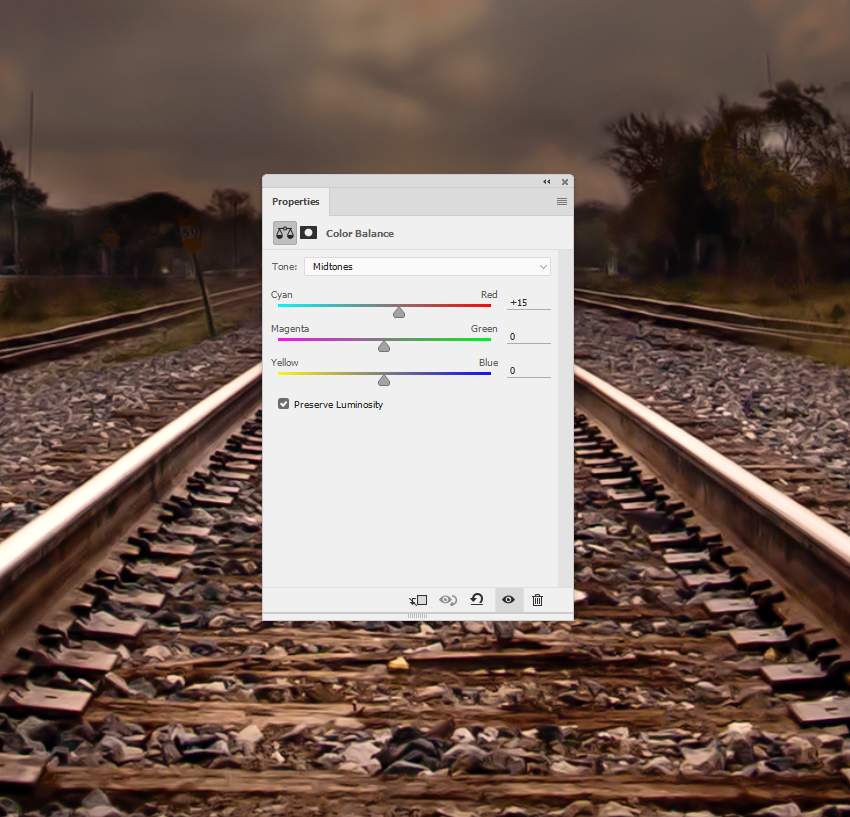Click the Yellow-Blue slider handle

pyautogui.click(x=384, y=380)
